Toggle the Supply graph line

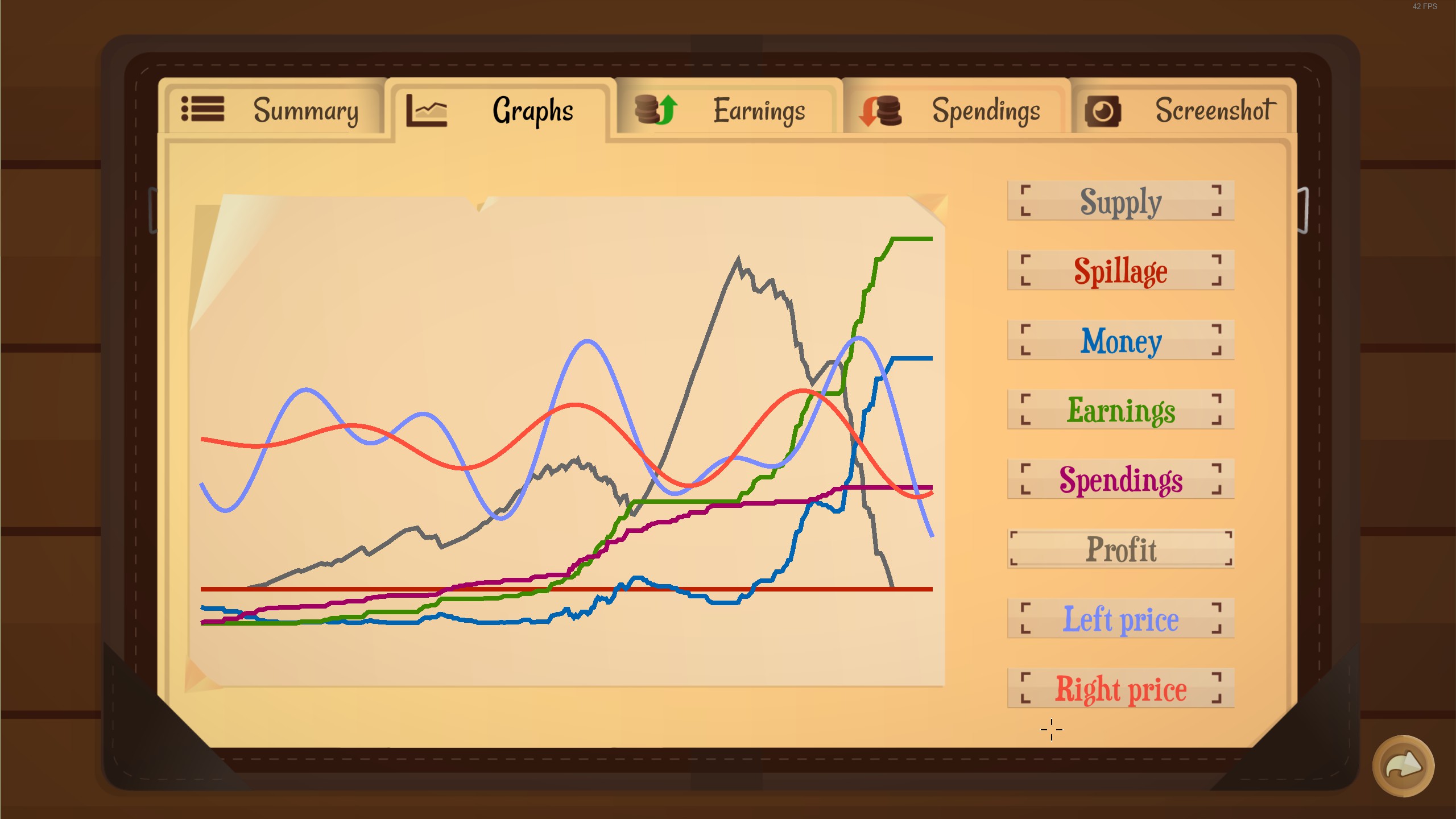pyautogui.click(x=1120, y=201)
